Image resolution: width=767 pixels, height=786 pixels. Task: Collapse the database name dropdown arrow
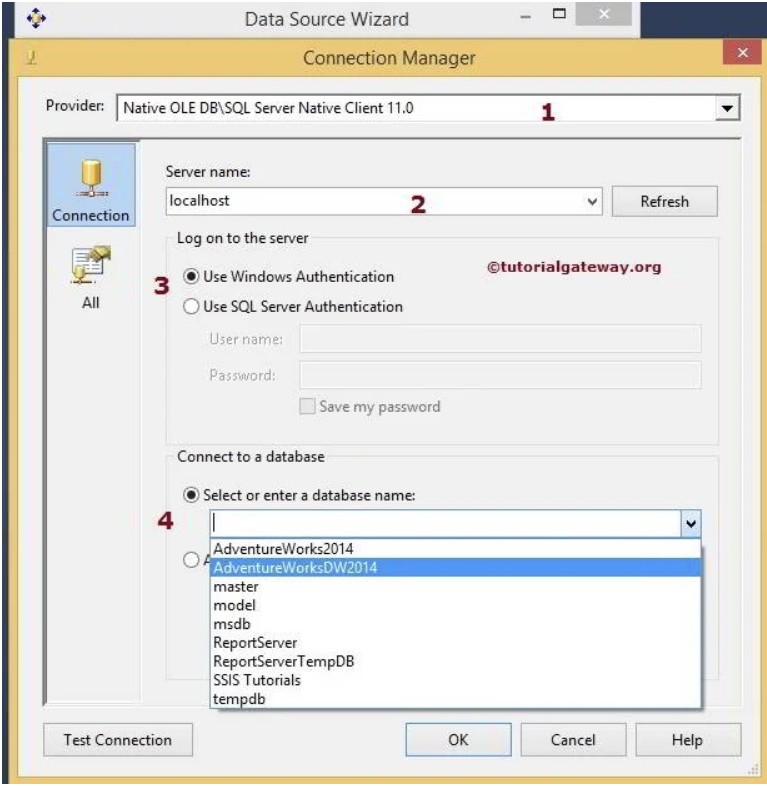[691, 524]
